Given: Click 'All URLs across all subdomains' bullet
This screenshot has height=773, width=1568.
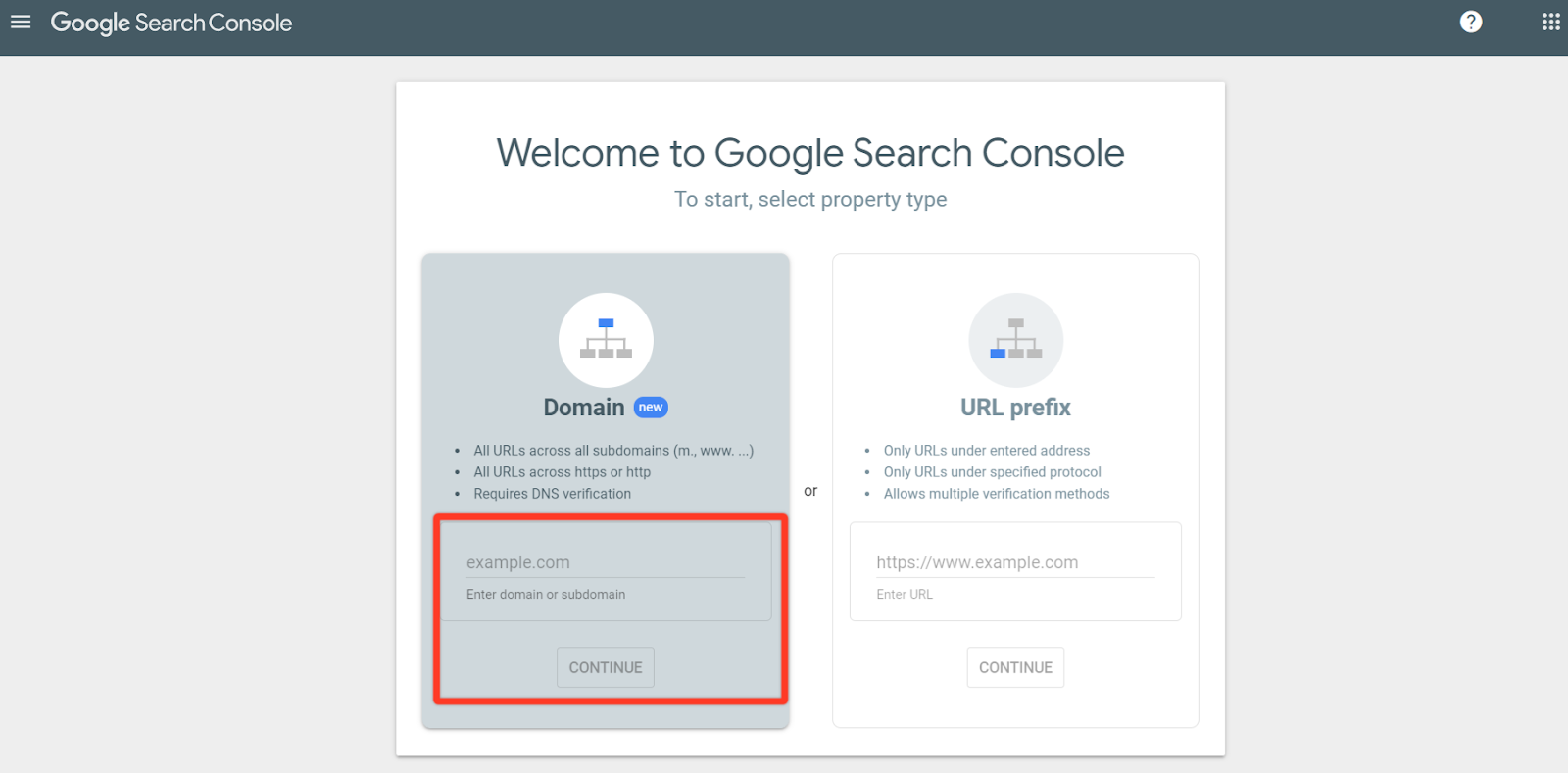Looking at the screenshot, I should [x=613, y=451].
